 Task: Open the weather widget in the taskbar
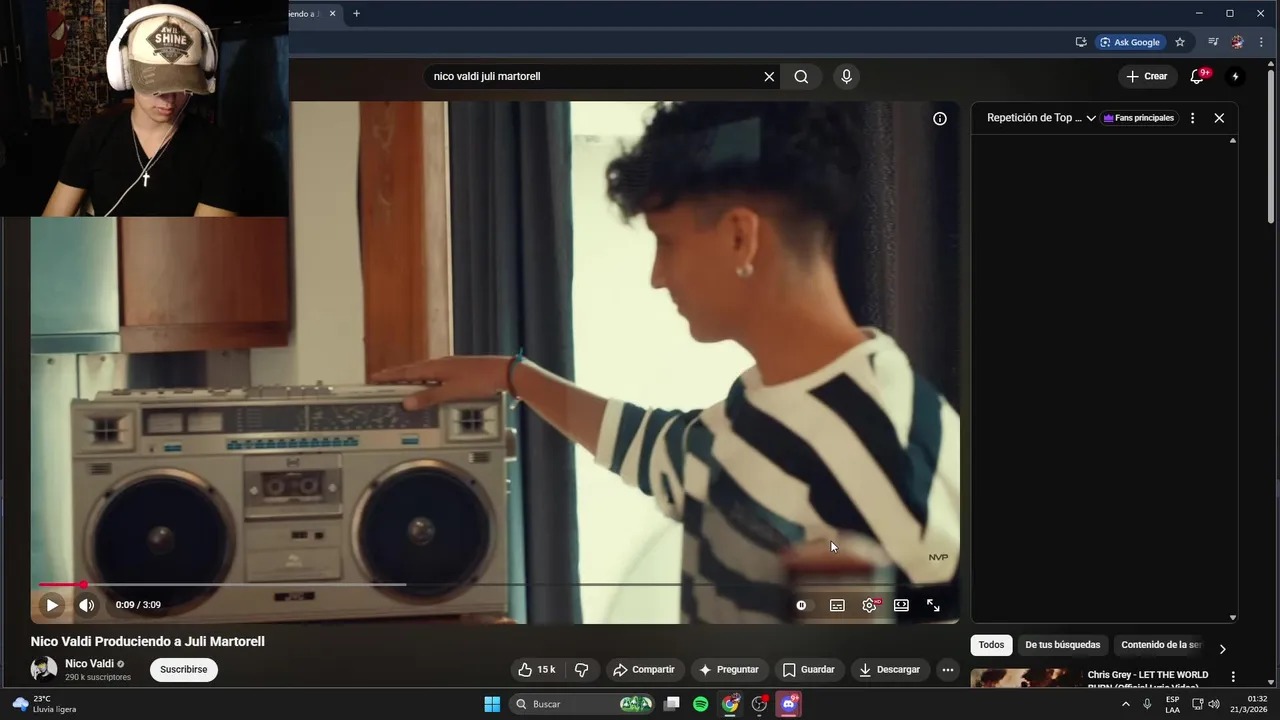point(44,704)
